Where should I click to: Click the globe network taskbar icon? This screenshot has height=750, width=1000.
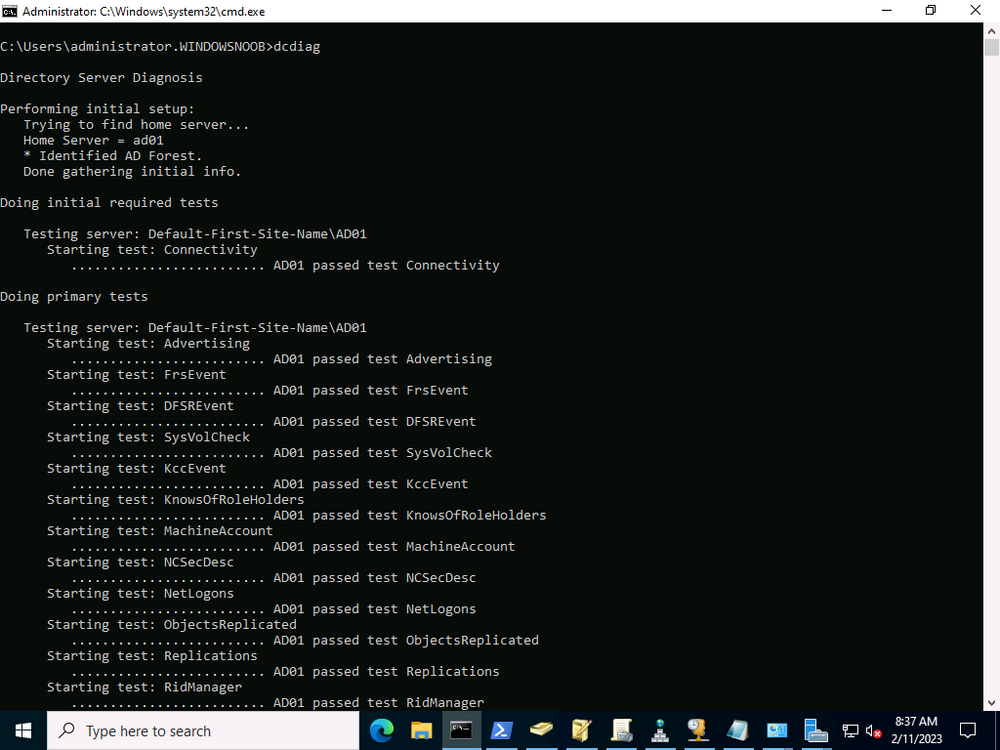(x=660, y=730)
